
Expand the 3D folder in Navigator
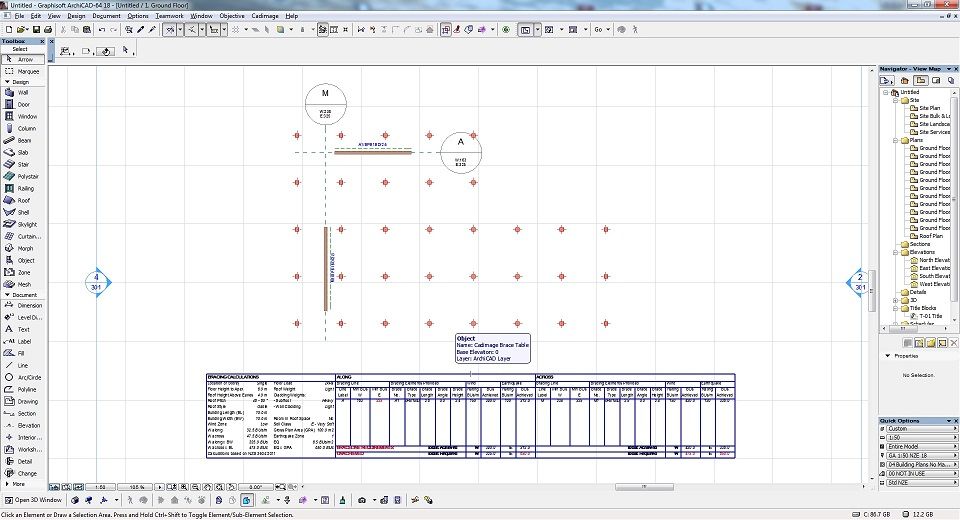[896, 300]
